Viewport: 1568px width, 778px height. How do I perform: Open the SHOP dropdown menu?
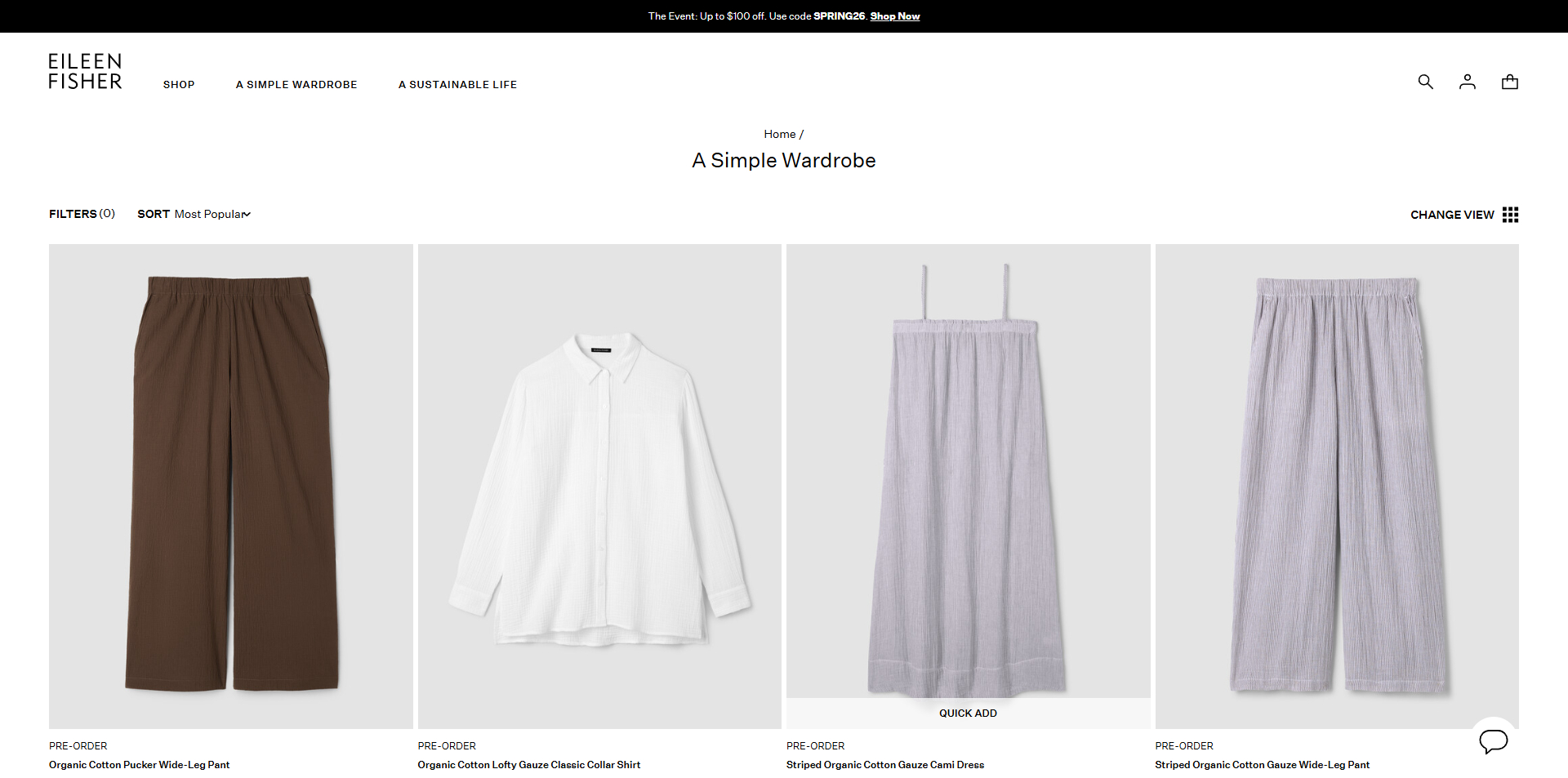179,84
